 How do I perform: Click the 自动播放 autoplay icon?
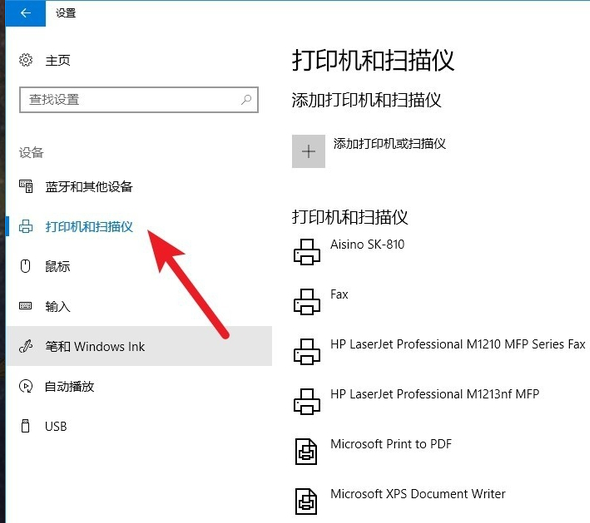(x=26, y=386)
